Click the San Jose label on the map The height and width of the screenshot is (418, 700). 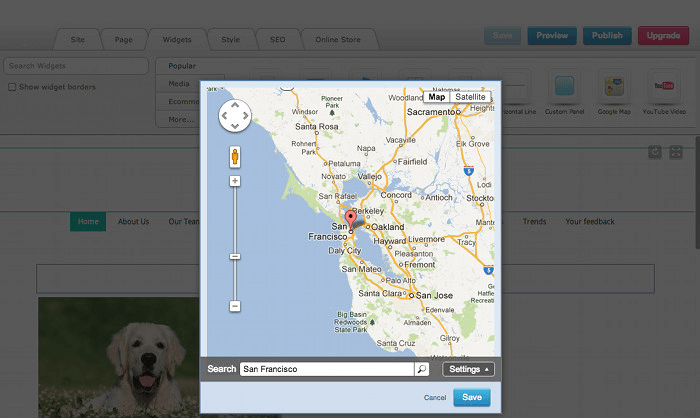pyautogui.click(x=434, y=296)
